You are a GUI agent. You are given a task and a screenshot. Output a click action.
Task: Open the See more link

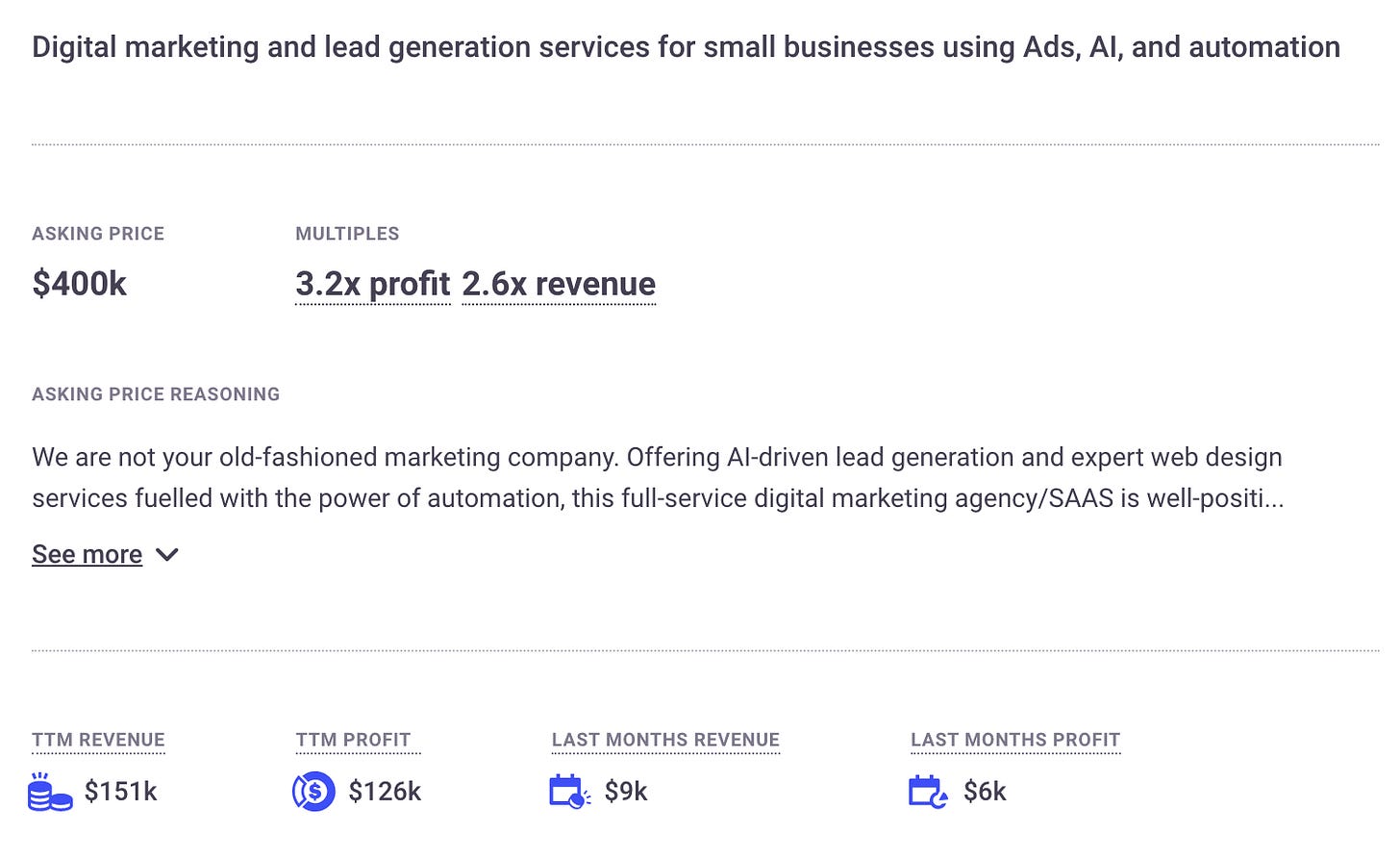(x=87, y=554)
